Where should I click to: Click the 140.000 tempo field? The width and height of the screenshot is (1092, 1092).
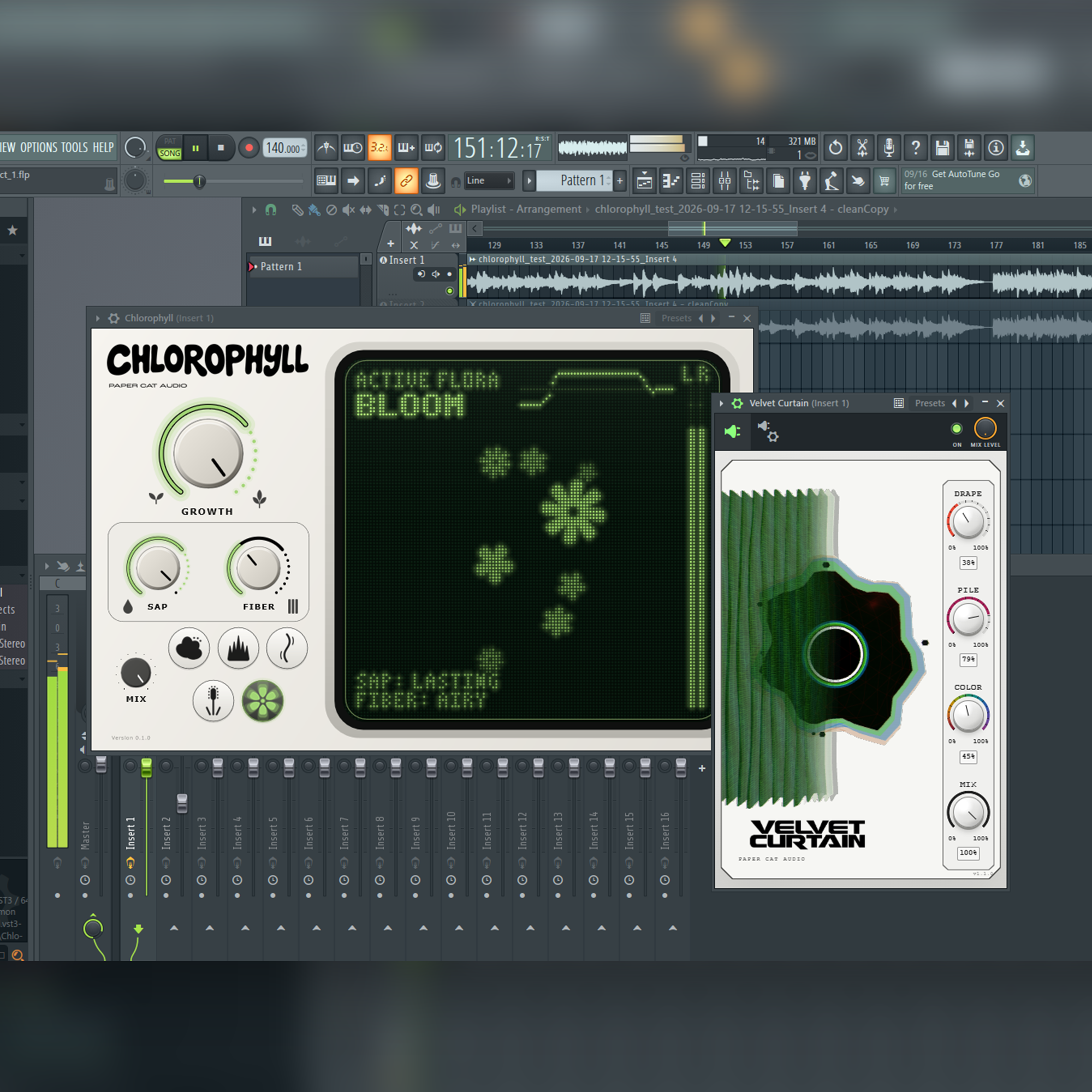(x=285, y=148)
